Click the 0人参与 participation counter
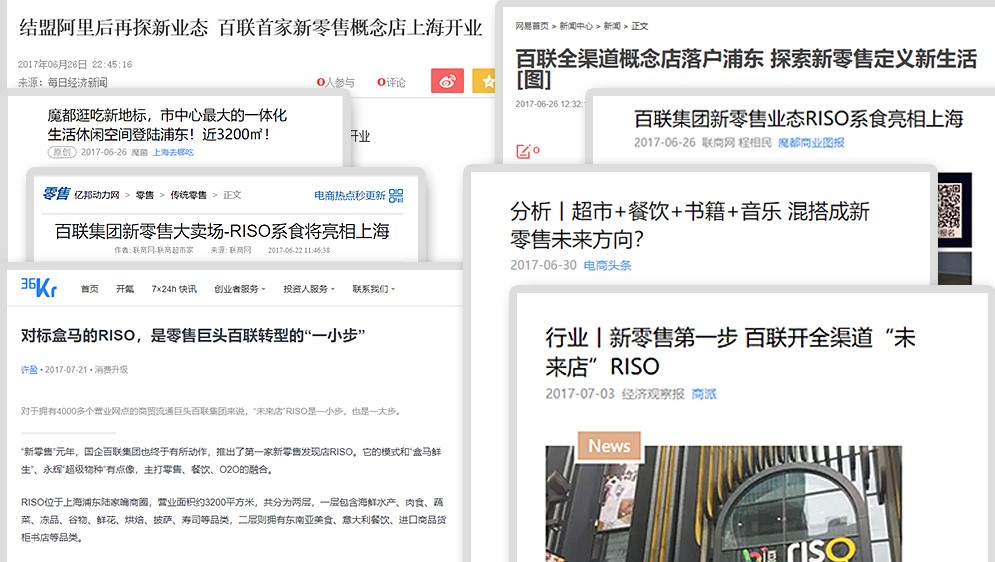995x562 pixels. pos(335,82)
